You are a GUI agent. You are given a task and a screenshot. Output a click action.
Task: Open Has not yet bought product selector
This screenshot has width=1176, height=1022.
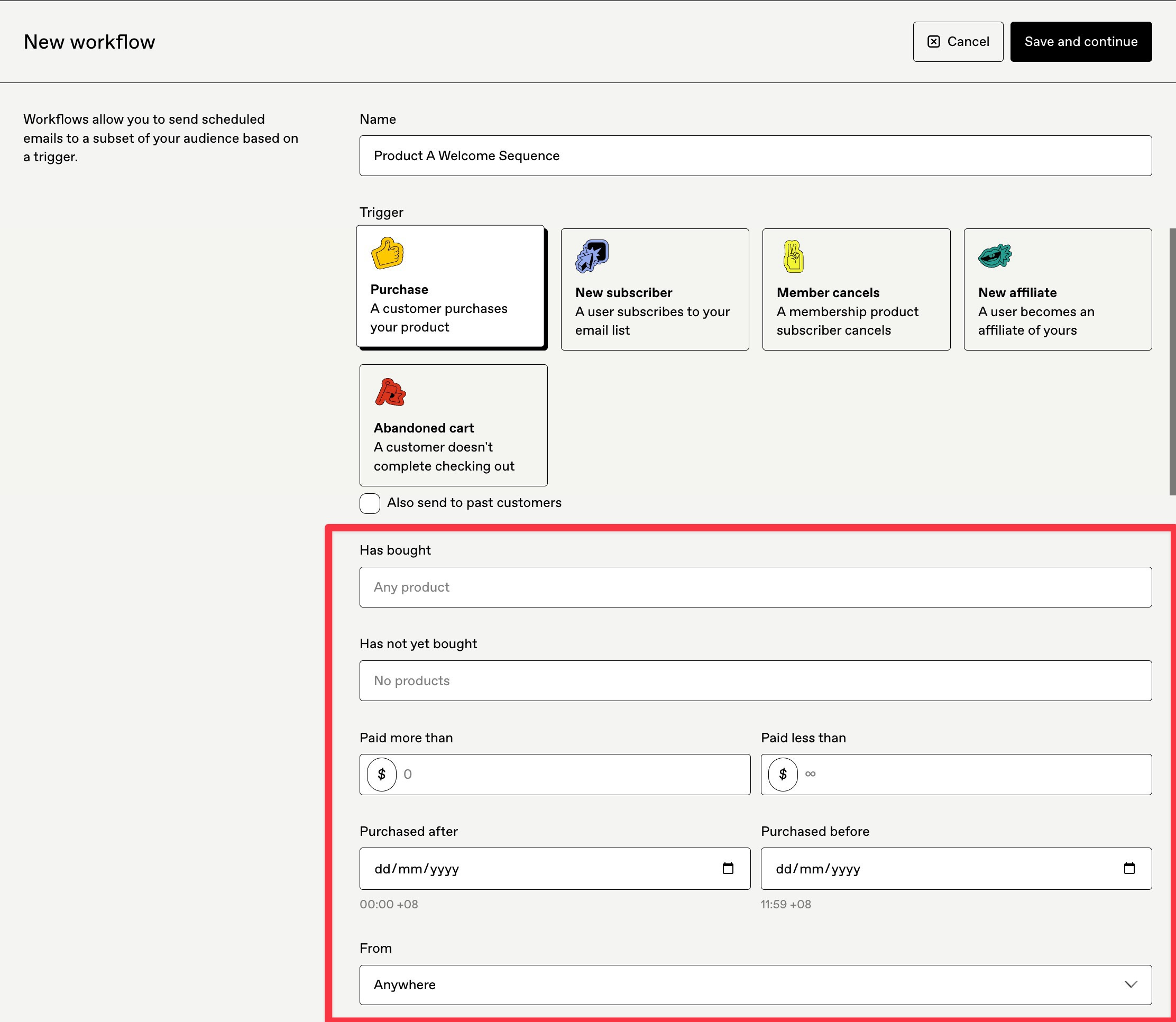[x=755, y=680]
